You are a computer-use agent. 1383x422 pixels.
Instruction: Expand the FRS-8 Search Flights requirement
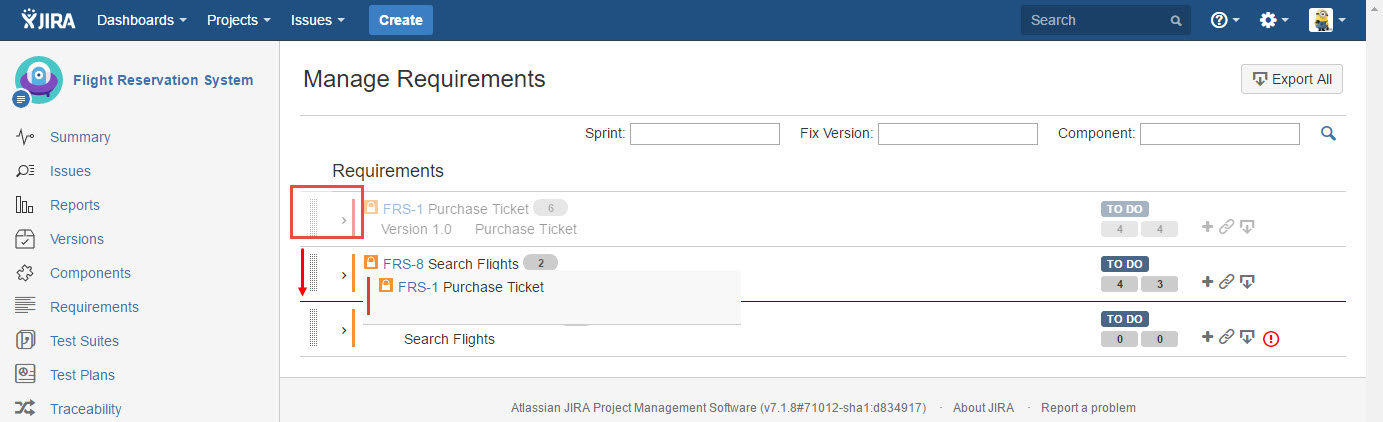coord(344,275)
